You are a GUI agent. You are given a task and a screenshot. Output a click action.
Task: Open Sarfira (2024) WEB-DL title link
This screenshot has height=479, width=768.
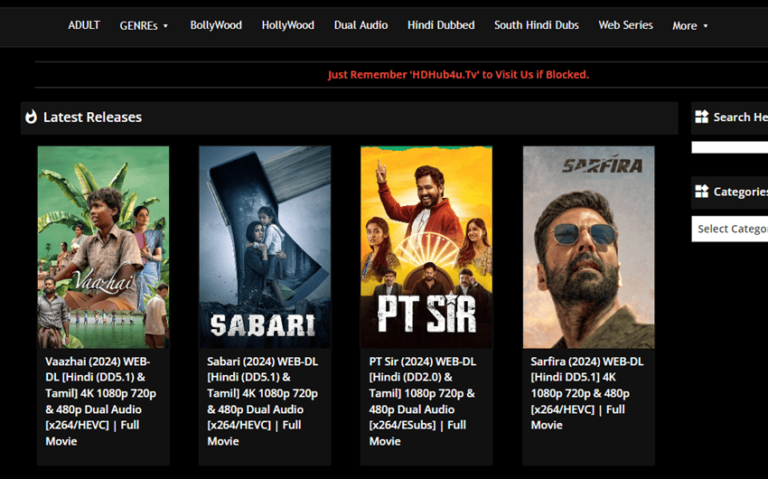coord(587,393)
